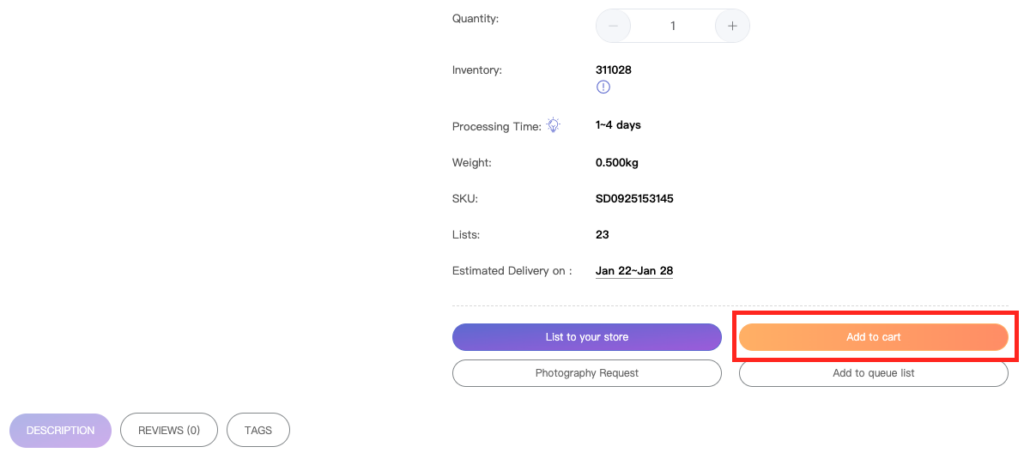This screenshot has height=465, width=1024.
Task: Click the Processing Time label
Action: click(497, 127)
